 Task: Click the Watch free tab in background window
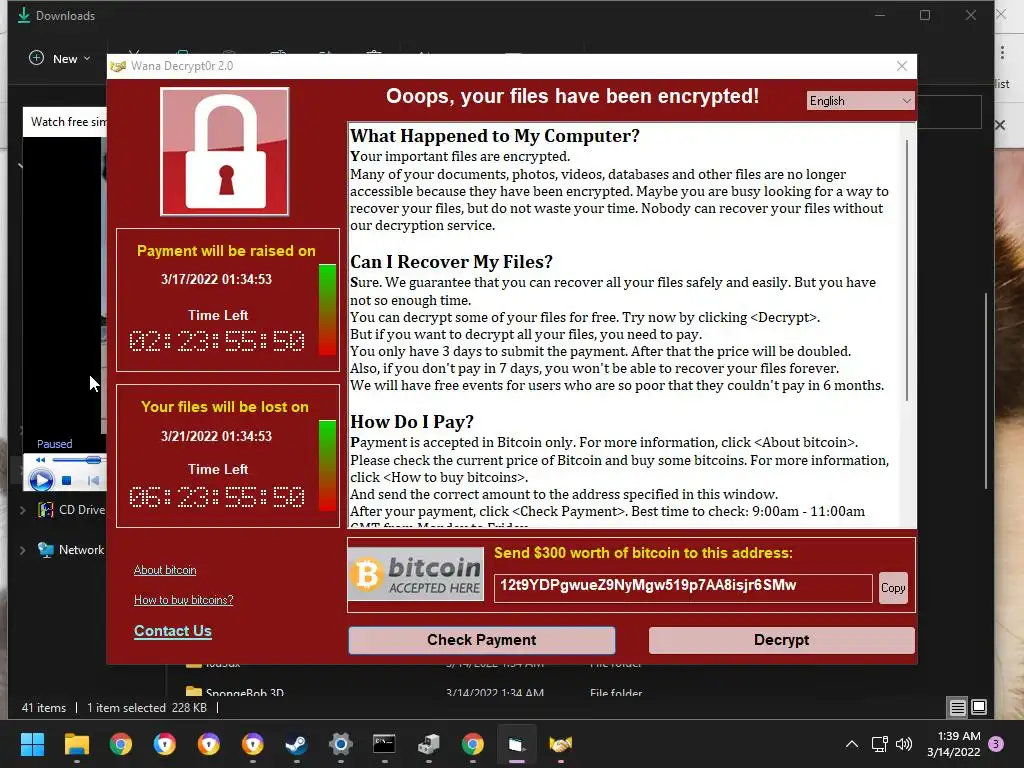pos(67,121)
